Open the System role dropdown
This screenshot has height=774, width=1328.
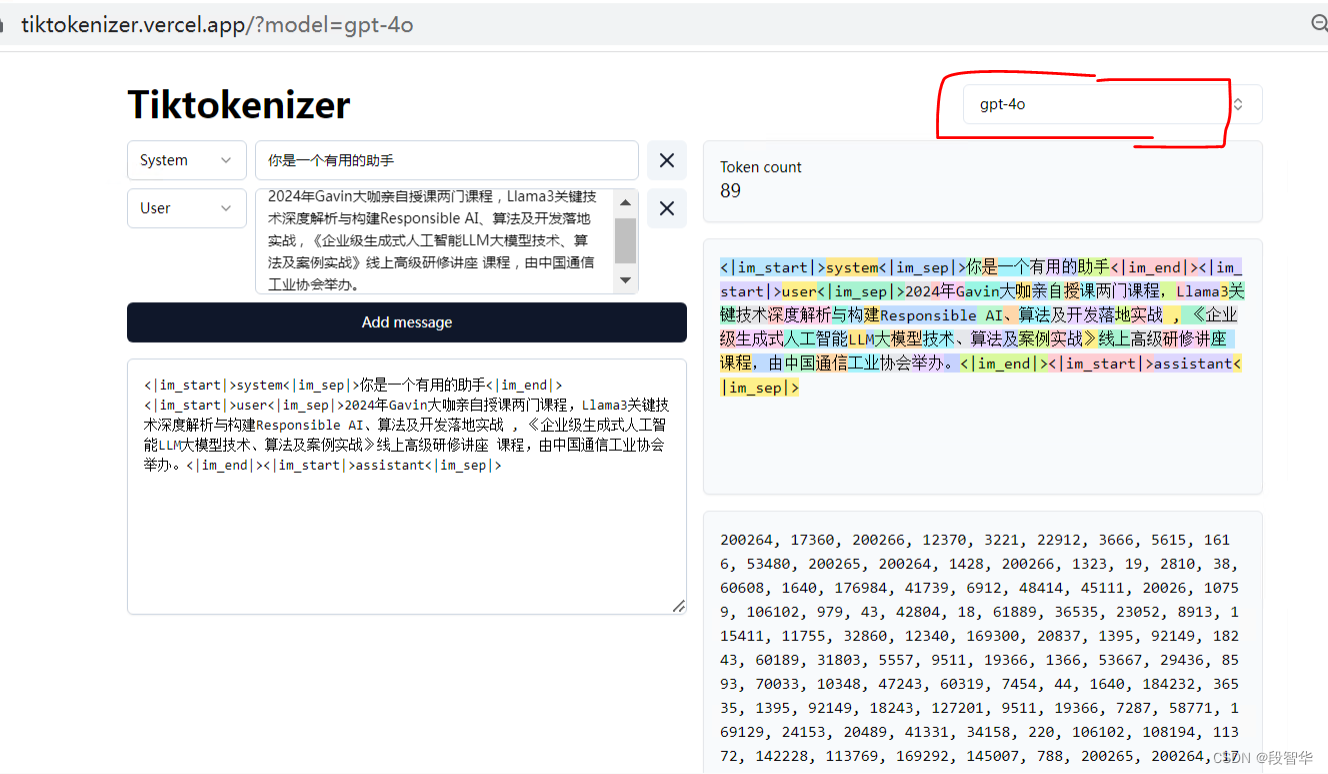click(186, 160)
